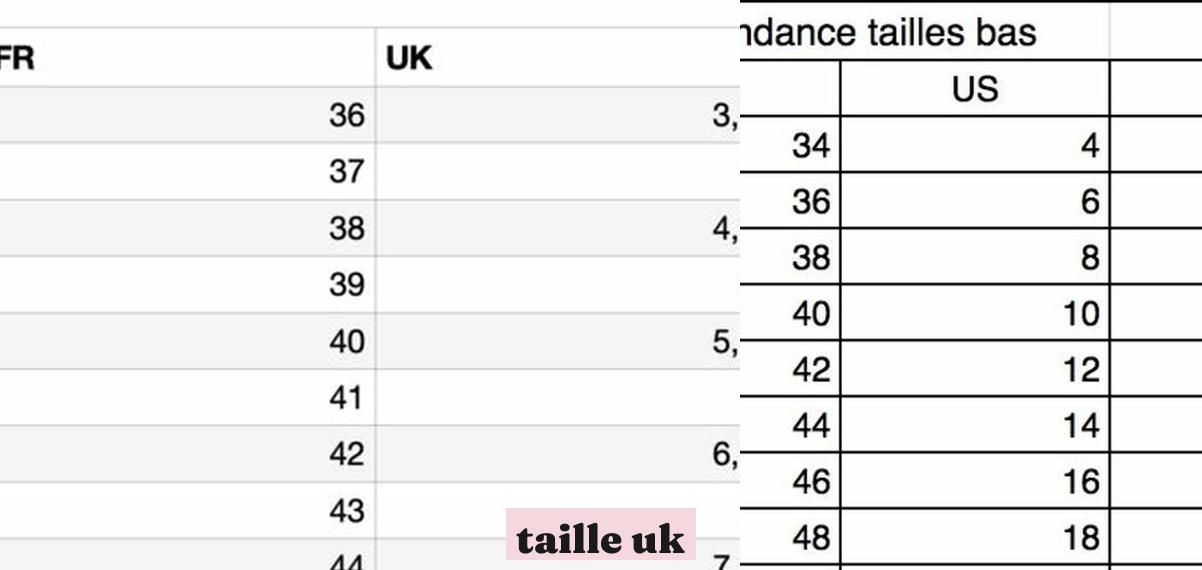Click the pink 'taille uk' label

coord(600,538)
